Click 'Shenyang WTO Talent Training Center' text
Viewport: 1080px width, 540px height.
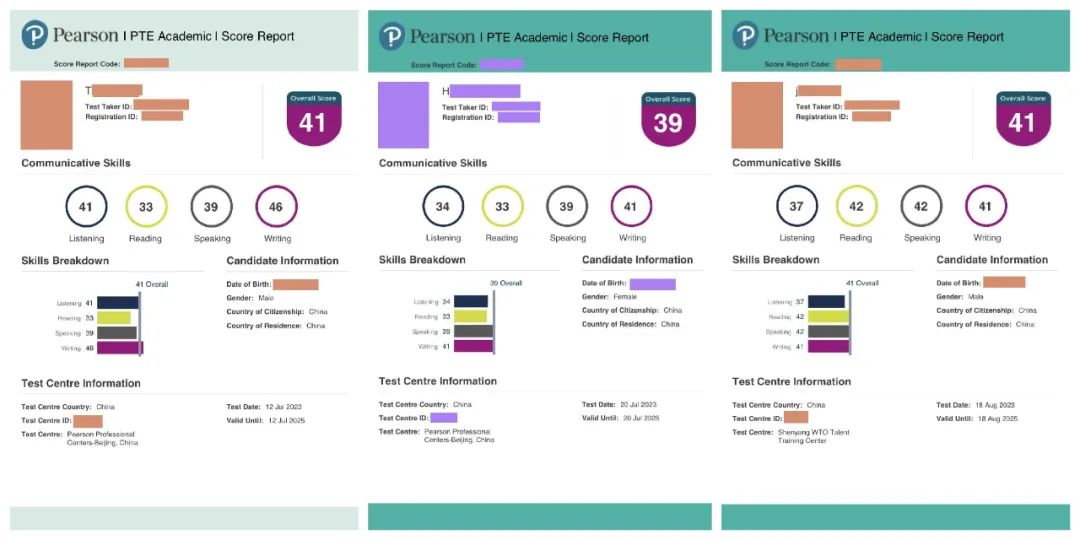813,436
